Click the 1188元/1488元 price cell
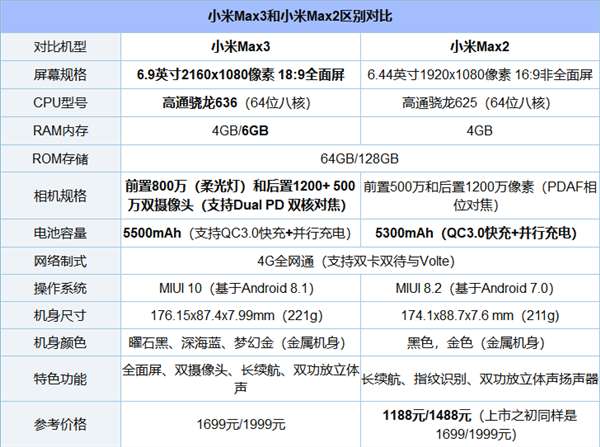This screenshot has height=447, width=600. [x=480, y=424]
